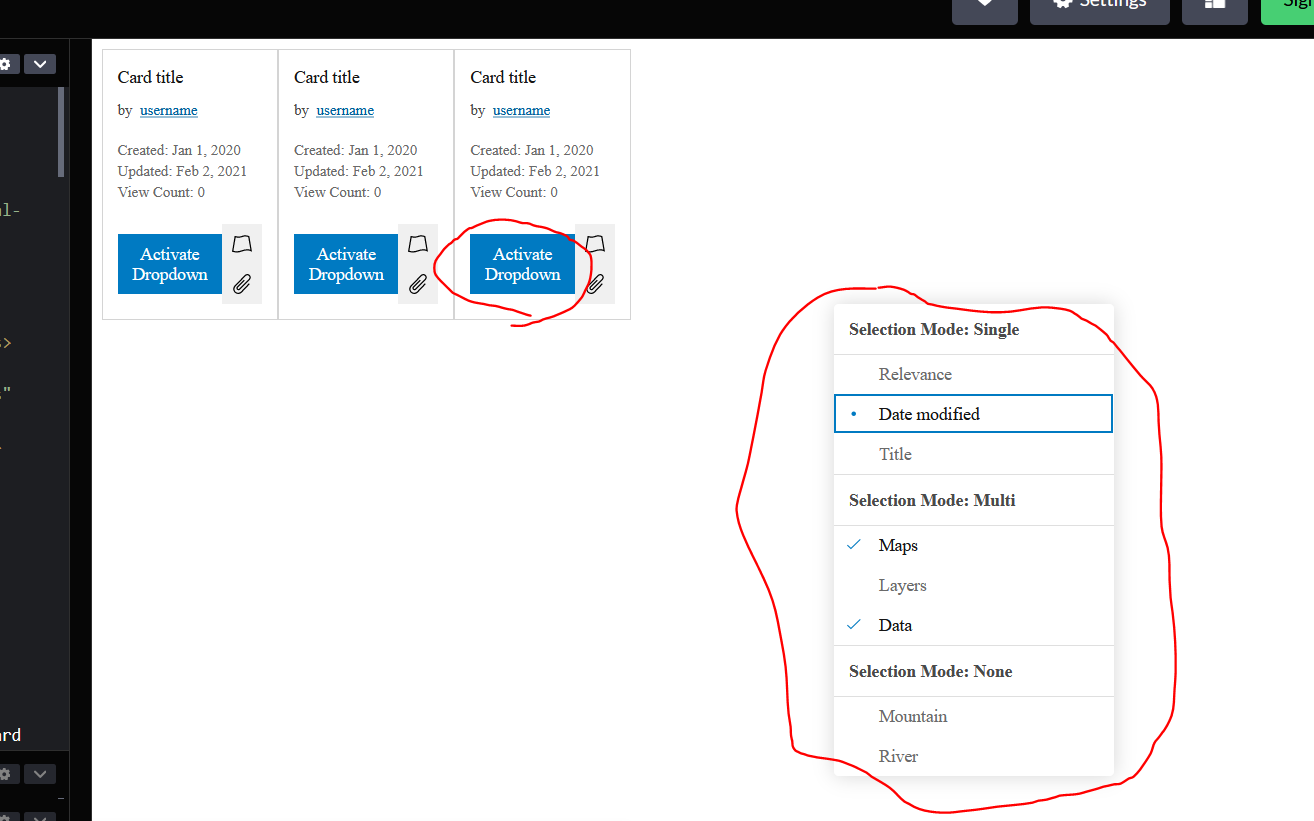Viewport: 1314px width, 821px height.
Task: Open Settings using the gear icon
Action: [1099, 4]
